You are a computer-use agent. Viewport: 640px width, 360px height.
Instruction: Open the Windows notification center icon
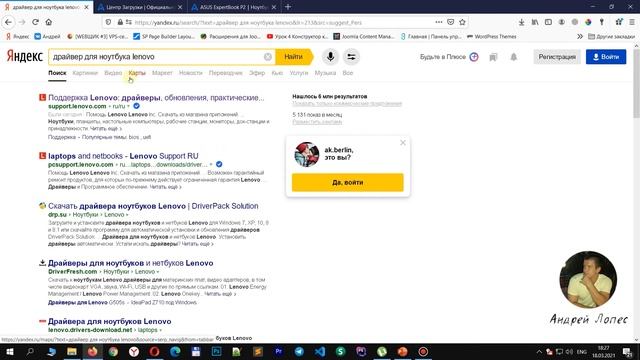tap(628, 352)
